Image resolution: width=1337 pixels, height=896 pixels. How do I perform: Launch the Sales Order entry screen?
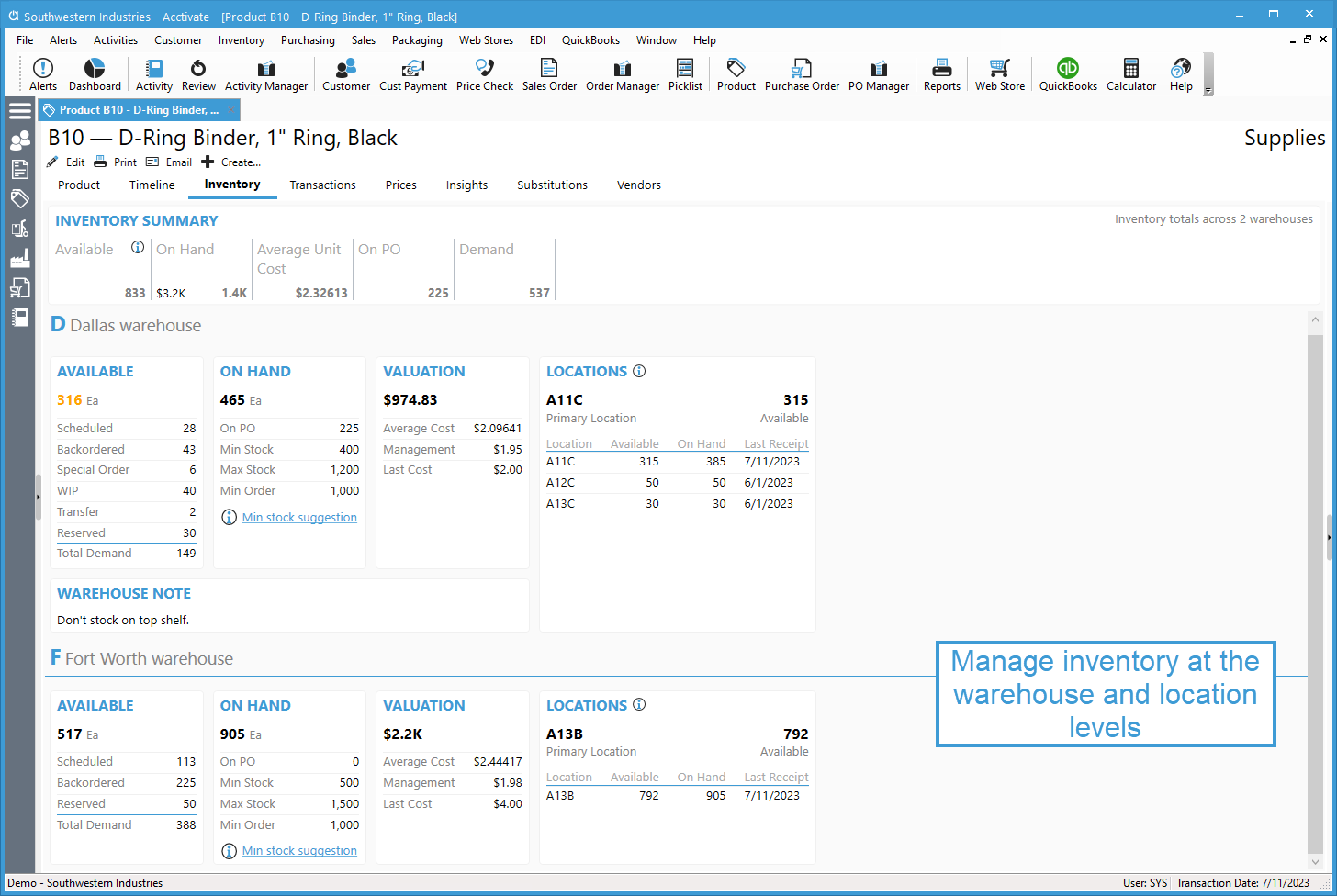click(x=549, y=73)
